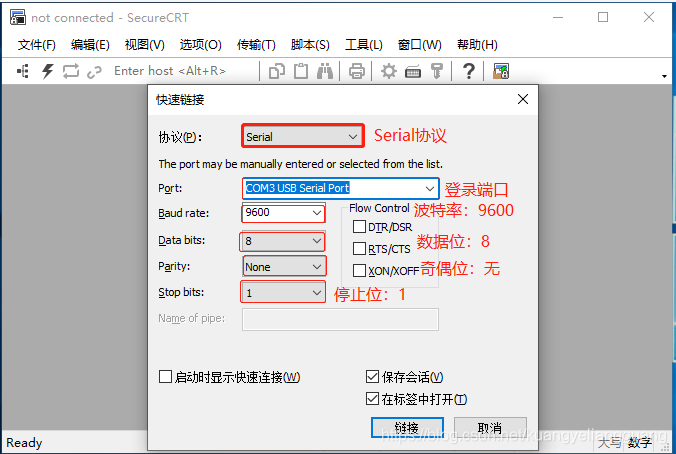The image size is (676, 454).
Task: Open the Data bits dropdown
Action: pyautogui.click(x=283, y=241)
